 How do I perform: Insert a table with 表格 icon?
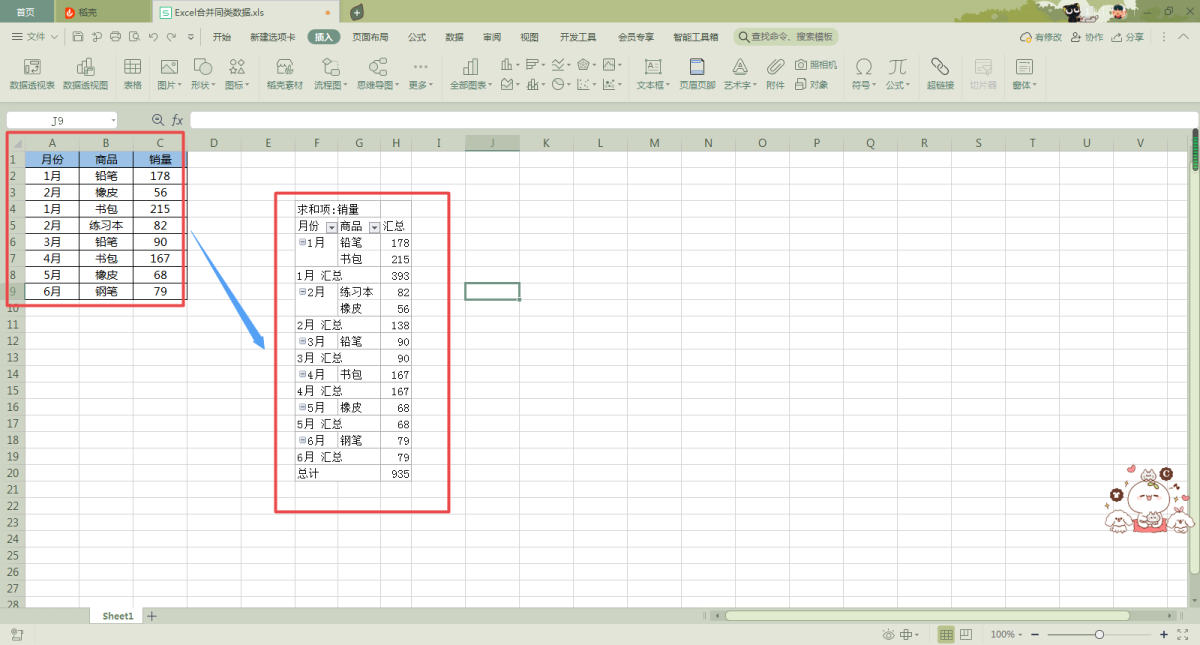(x=132, y=73)
